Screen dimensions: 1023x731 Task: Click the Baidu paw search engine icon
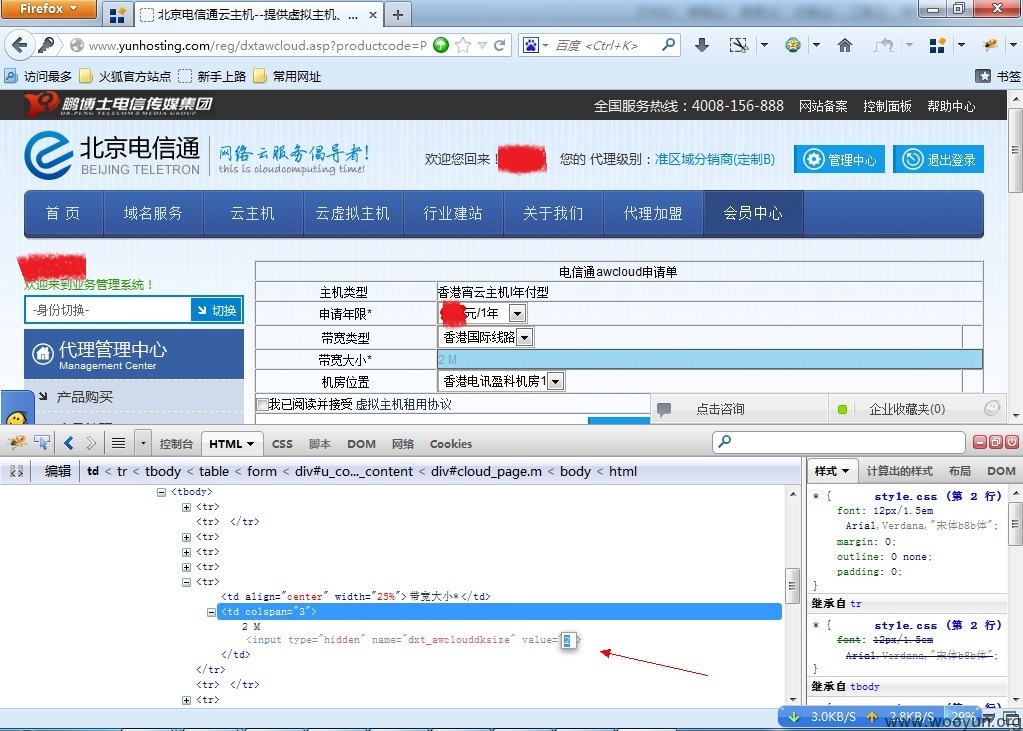pyautogui.click(x=531, y=45)
